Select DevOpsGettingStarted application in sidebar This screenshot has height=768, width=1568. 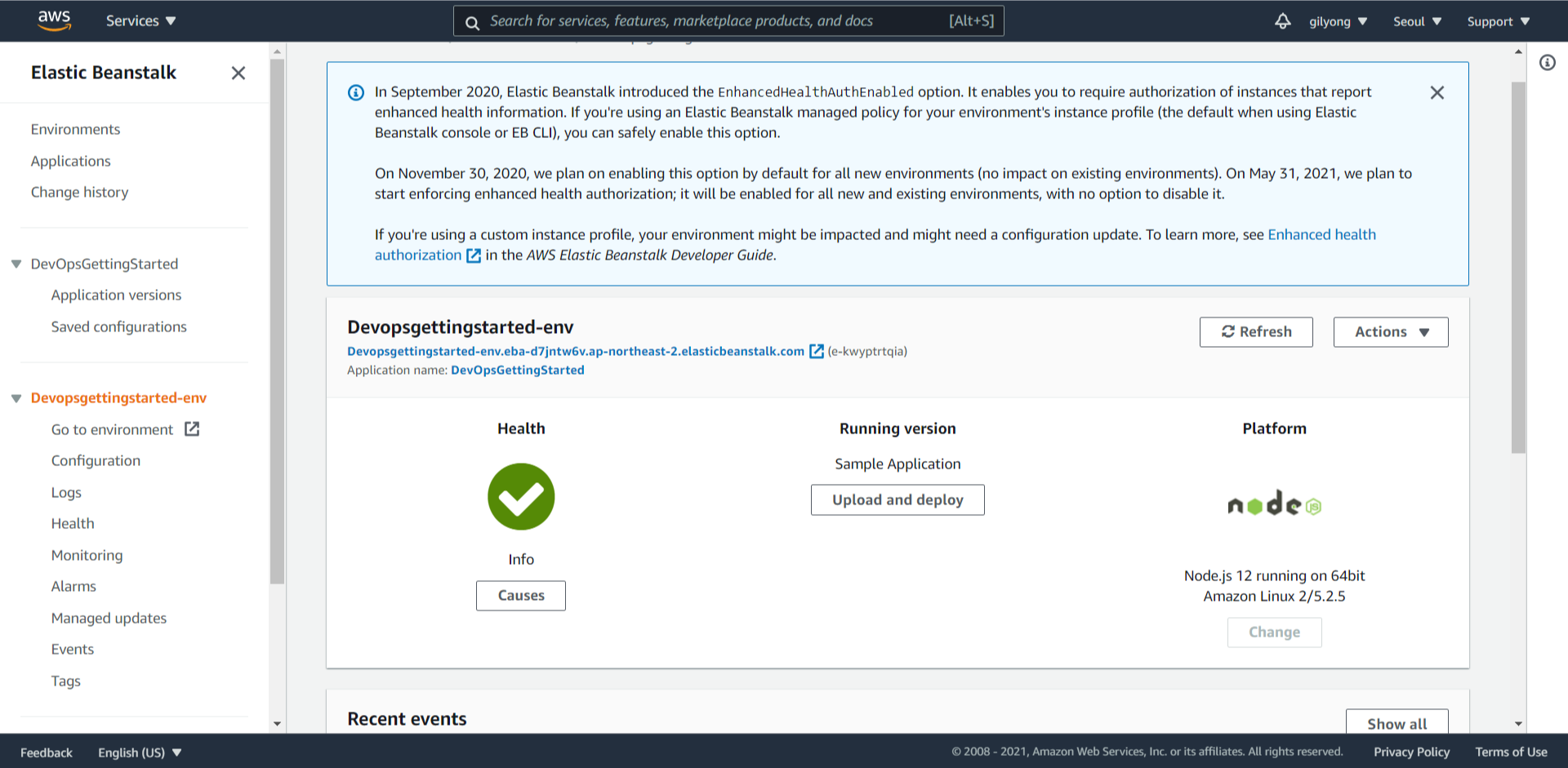[105, 264]
